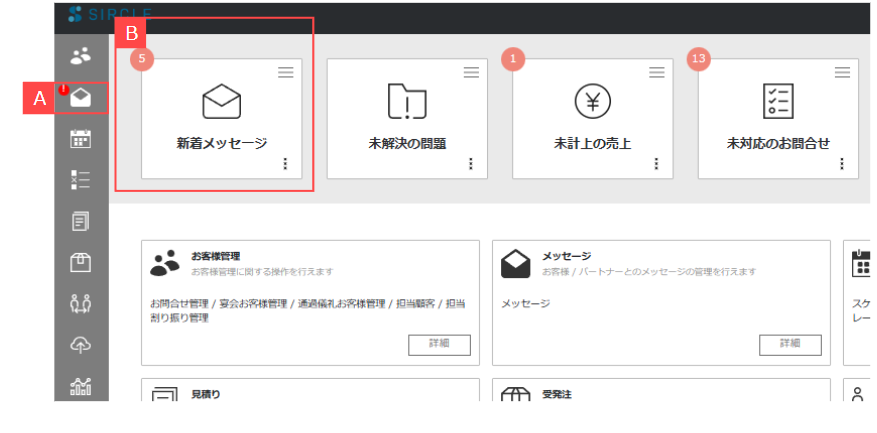Open the 新着メッセージ card
Viewport: 877px width, 433px height.
coord(222,118)
